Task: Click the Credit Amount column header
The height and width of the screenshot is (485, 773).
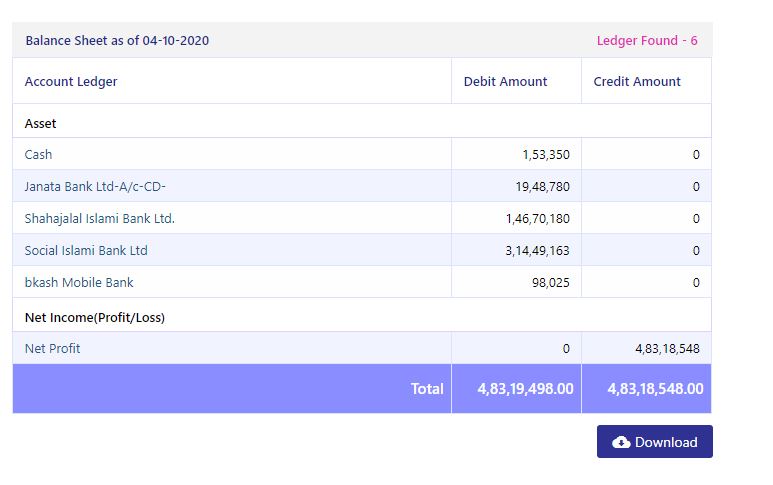Action: pyautogui.click(x=637, y=81)
